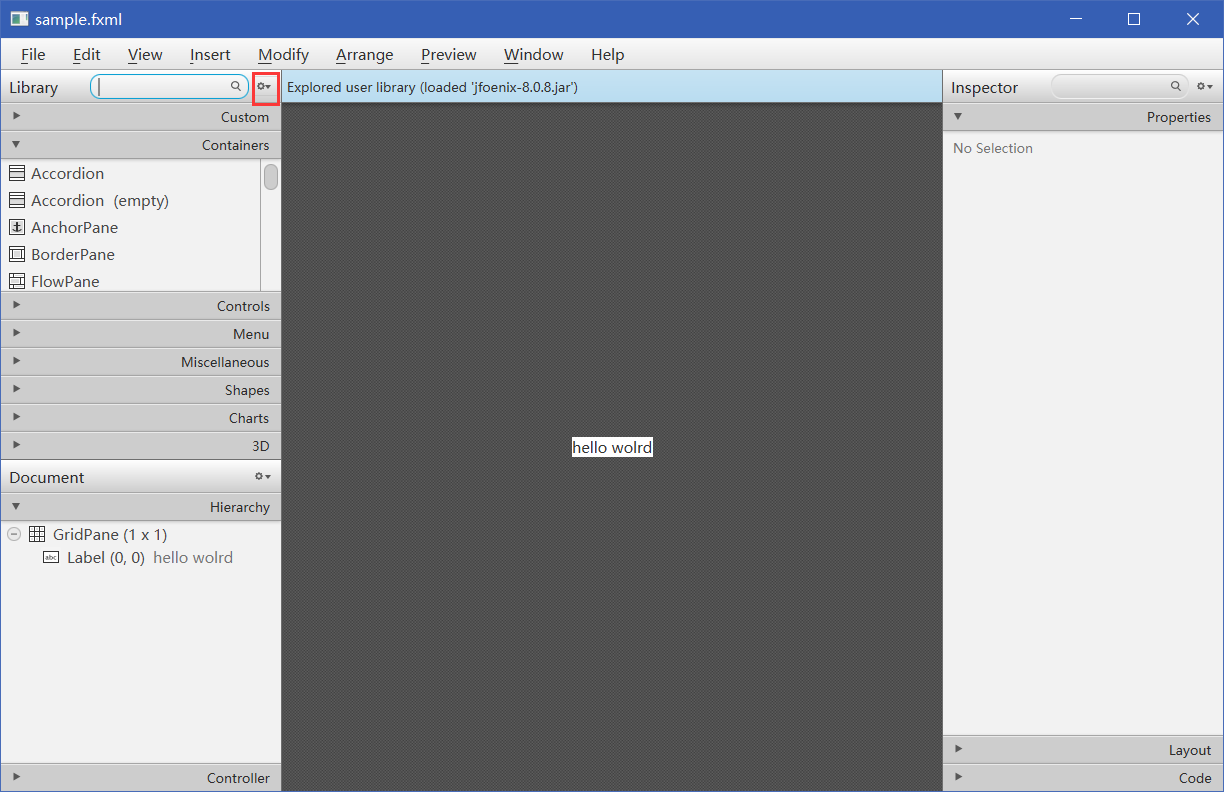Select the FlowPane icon in Library
This screenshot has width=1224, height=792.
(x=17, y=281)
